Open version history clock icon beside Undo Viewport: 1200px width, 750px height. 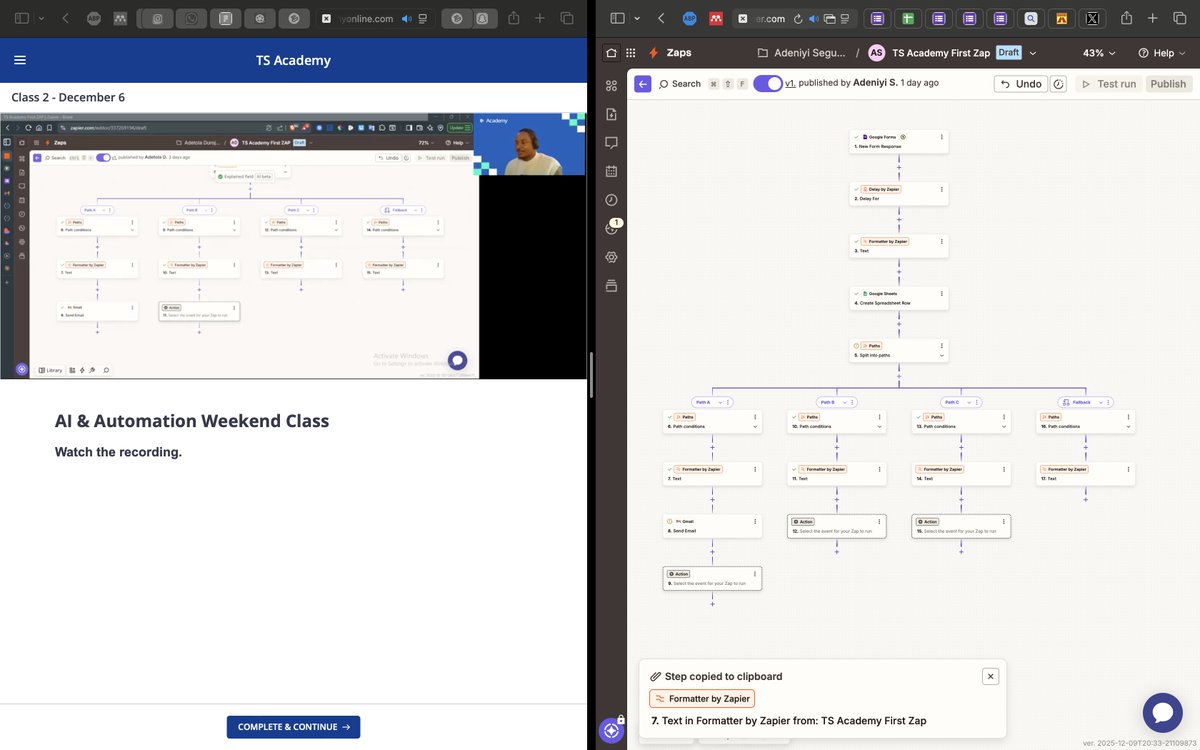pyautogui.click(x=1059, y=84)
